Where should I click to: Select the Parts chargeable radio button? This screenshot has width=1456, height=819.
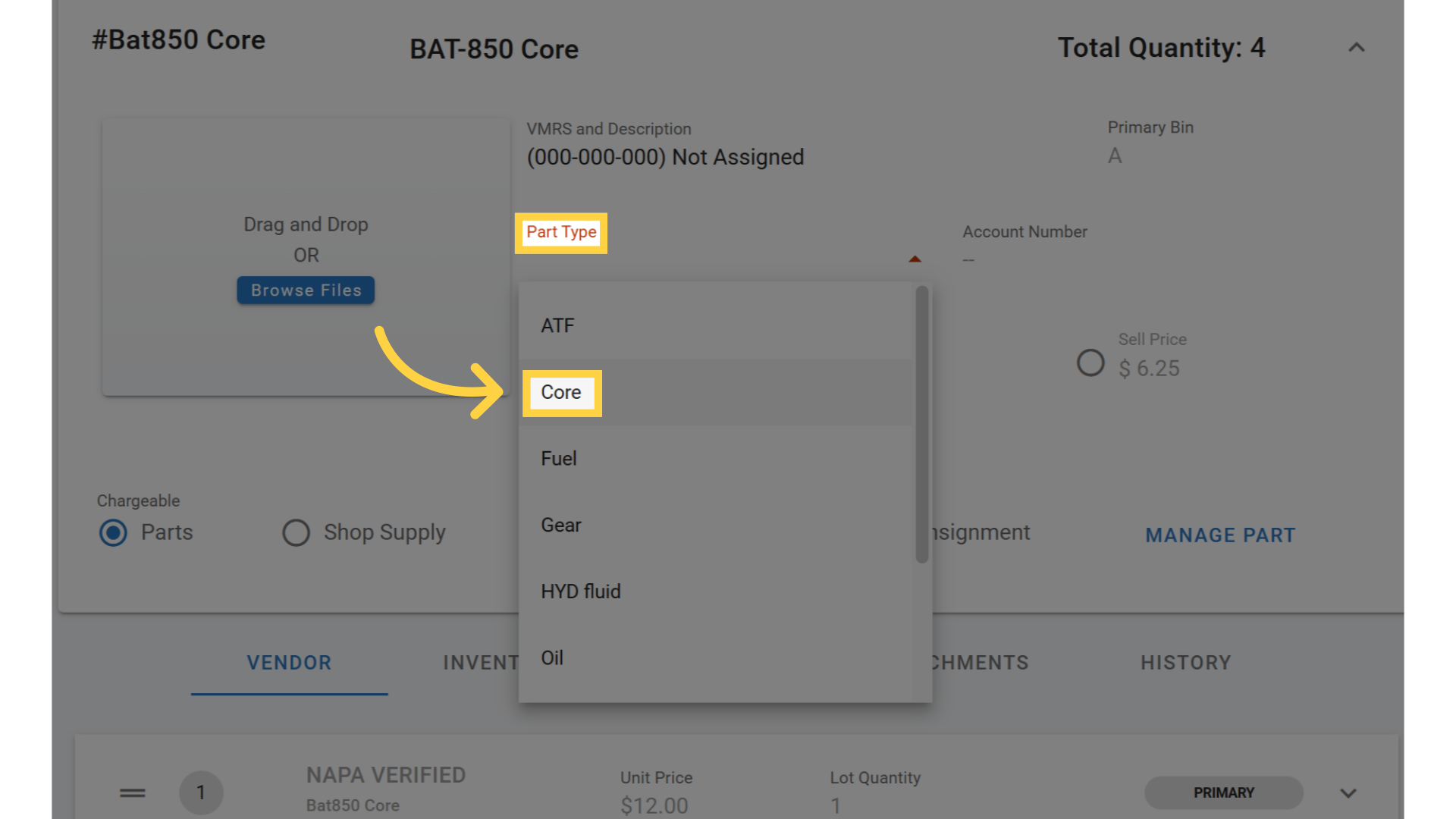114,532
